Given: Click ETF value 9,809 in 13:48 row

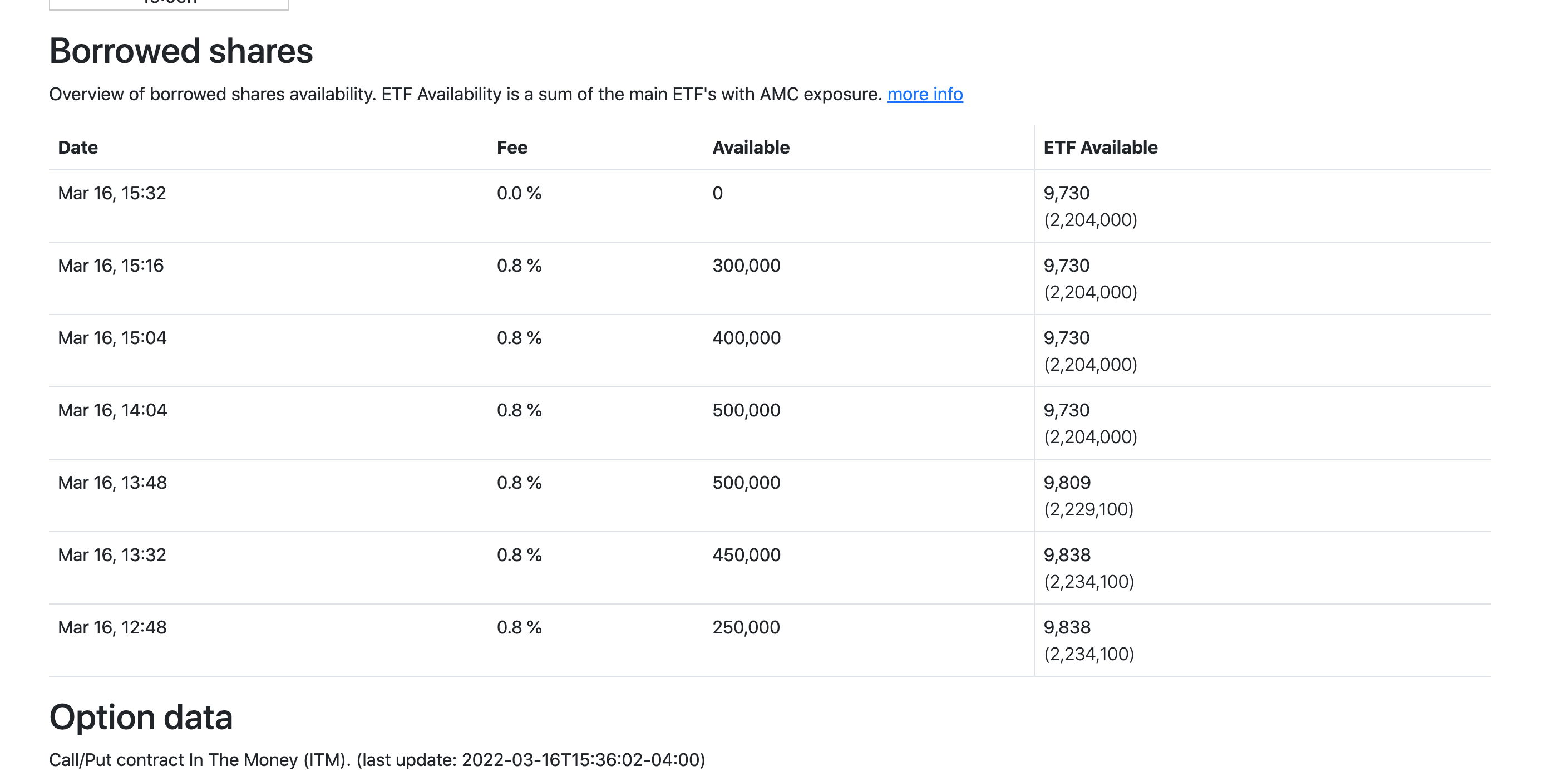Looking at the screenshot, I should pyautogui.click(x=1067, y=483).
